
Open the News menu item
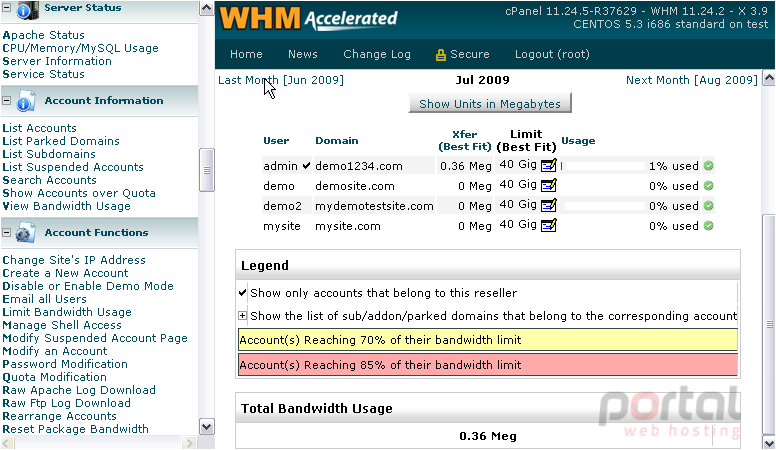[303, 54]
